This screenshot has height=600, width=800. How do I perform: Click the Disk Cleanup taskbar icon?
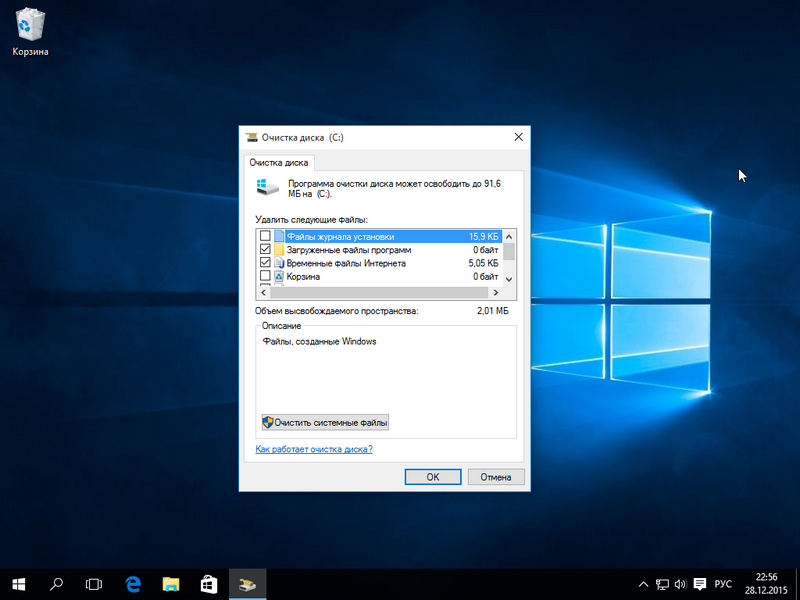[x=247, y=583]
